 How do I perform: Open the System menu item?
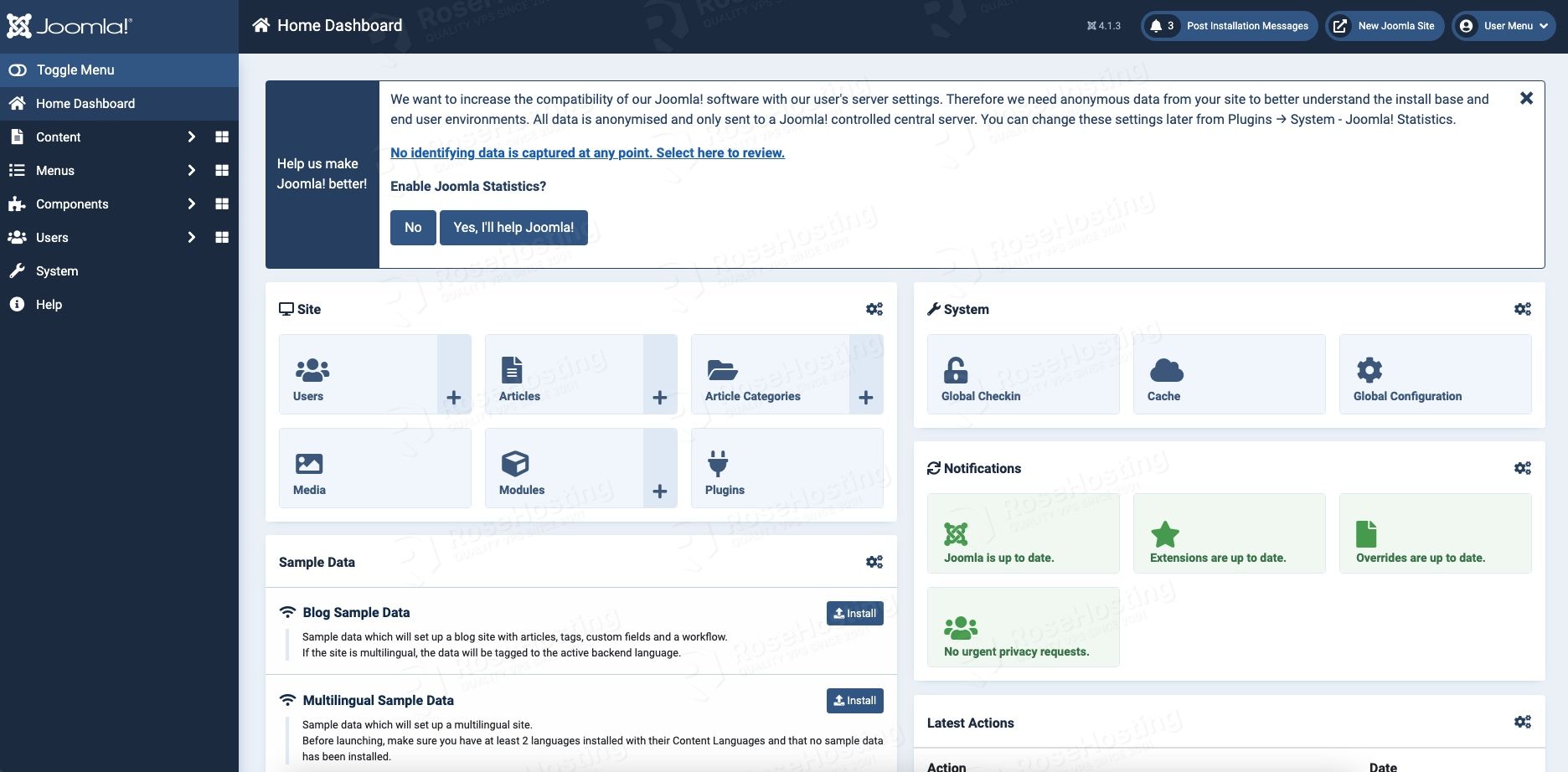pyautogui.click(x=57, y=270)
